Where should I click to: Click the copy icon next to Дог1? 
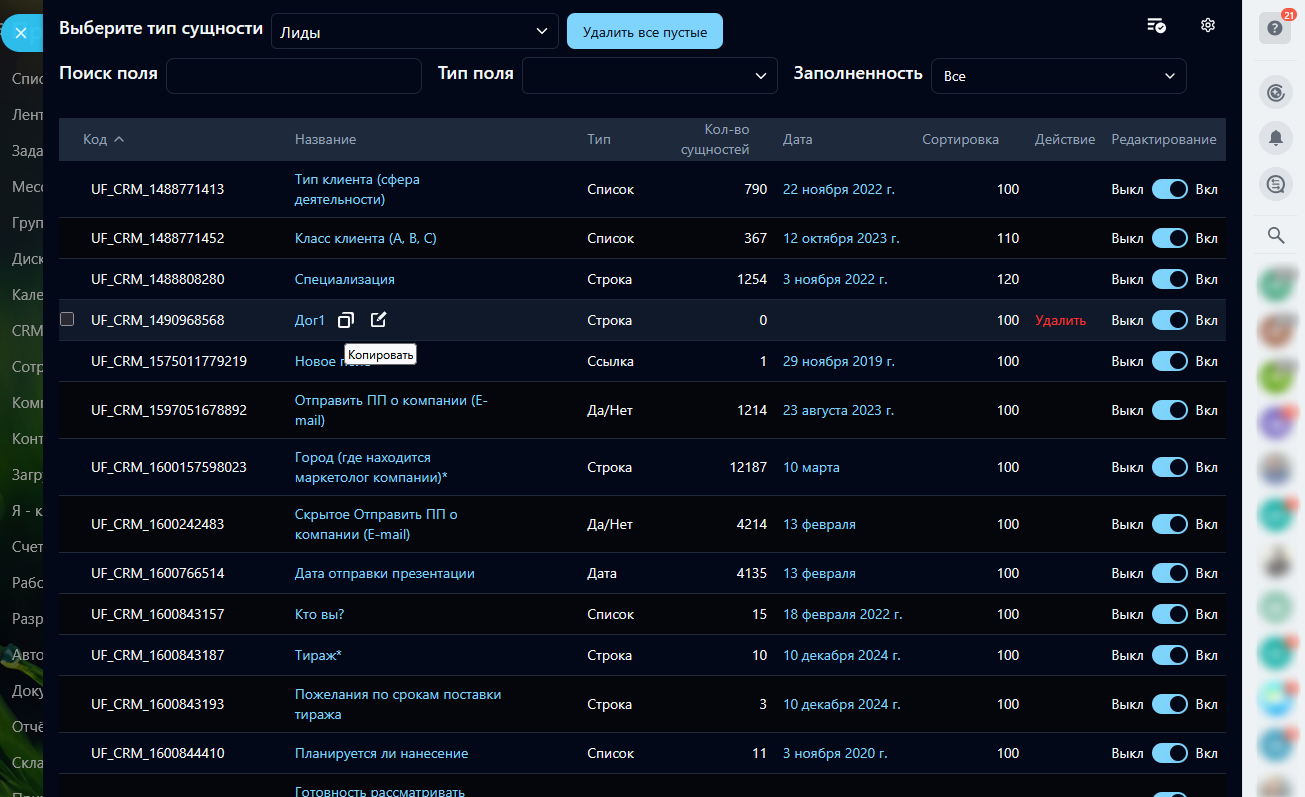[345, 320]
